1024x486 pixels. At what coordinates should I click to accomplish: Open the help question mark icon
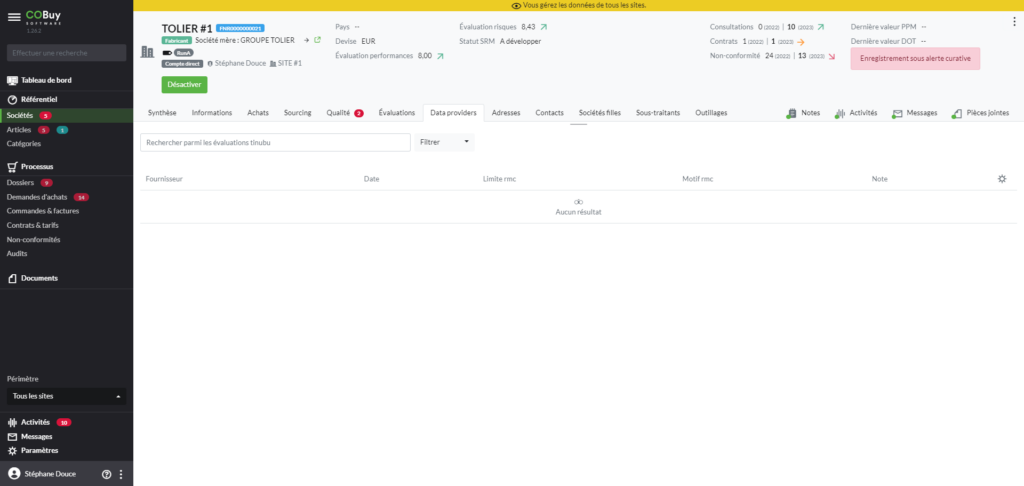click(106, 474)
